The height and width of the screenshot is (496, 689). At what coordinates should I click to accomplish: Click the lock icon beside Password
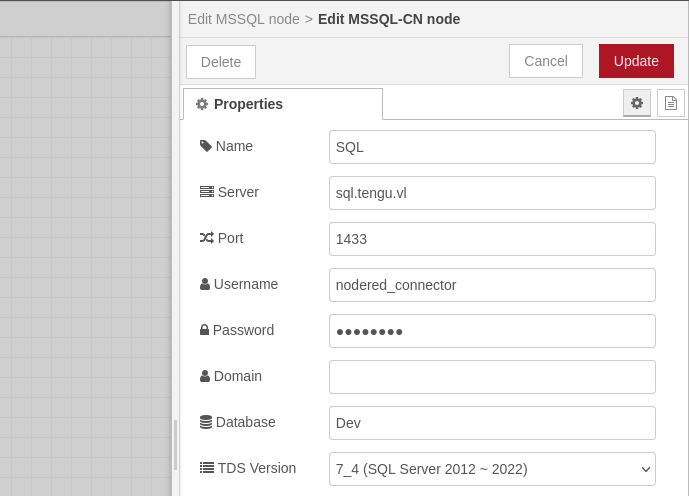[x=205, y=330]
